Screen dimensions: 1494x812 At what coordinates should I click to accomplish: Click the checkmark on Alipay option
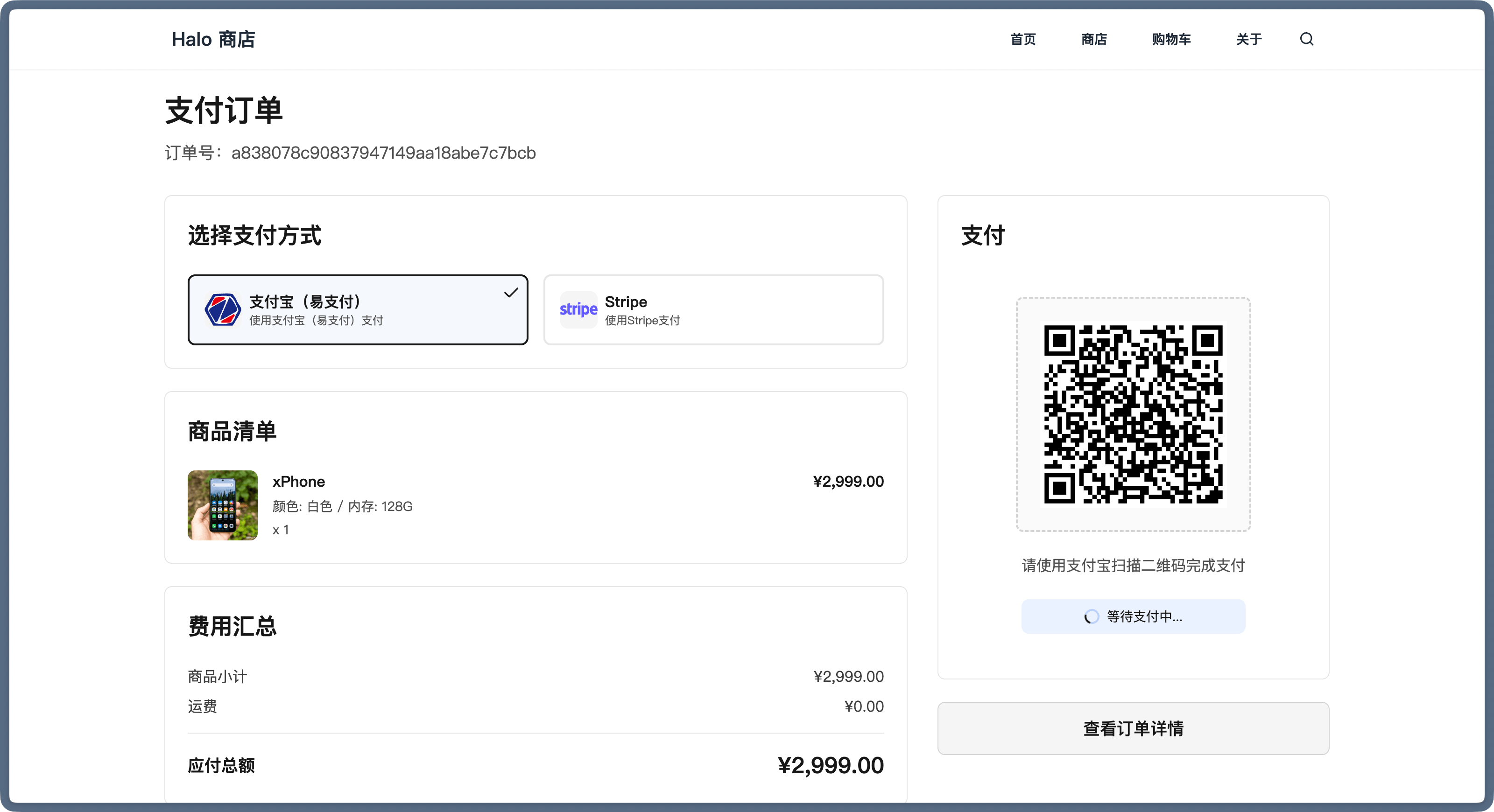(x=511, y=293)
